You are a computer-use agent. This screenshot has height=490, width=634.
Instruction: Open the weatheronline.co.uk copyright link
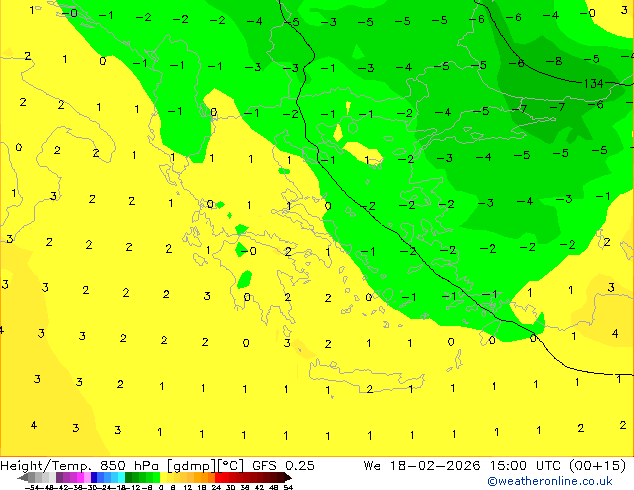point(550,481)
